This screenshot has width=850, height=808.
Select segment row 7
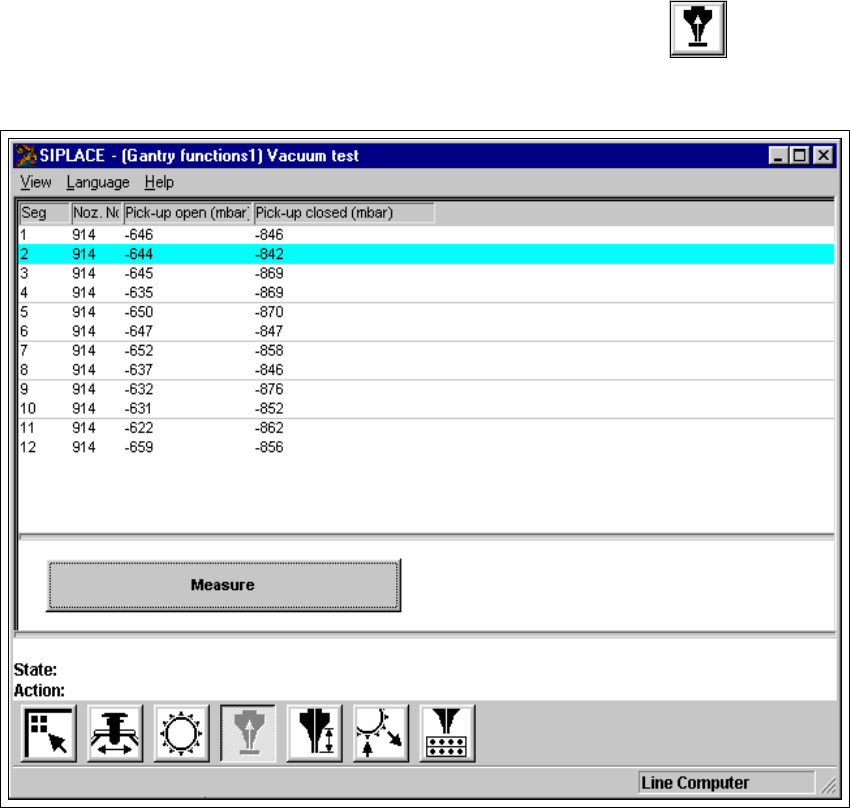426,351
